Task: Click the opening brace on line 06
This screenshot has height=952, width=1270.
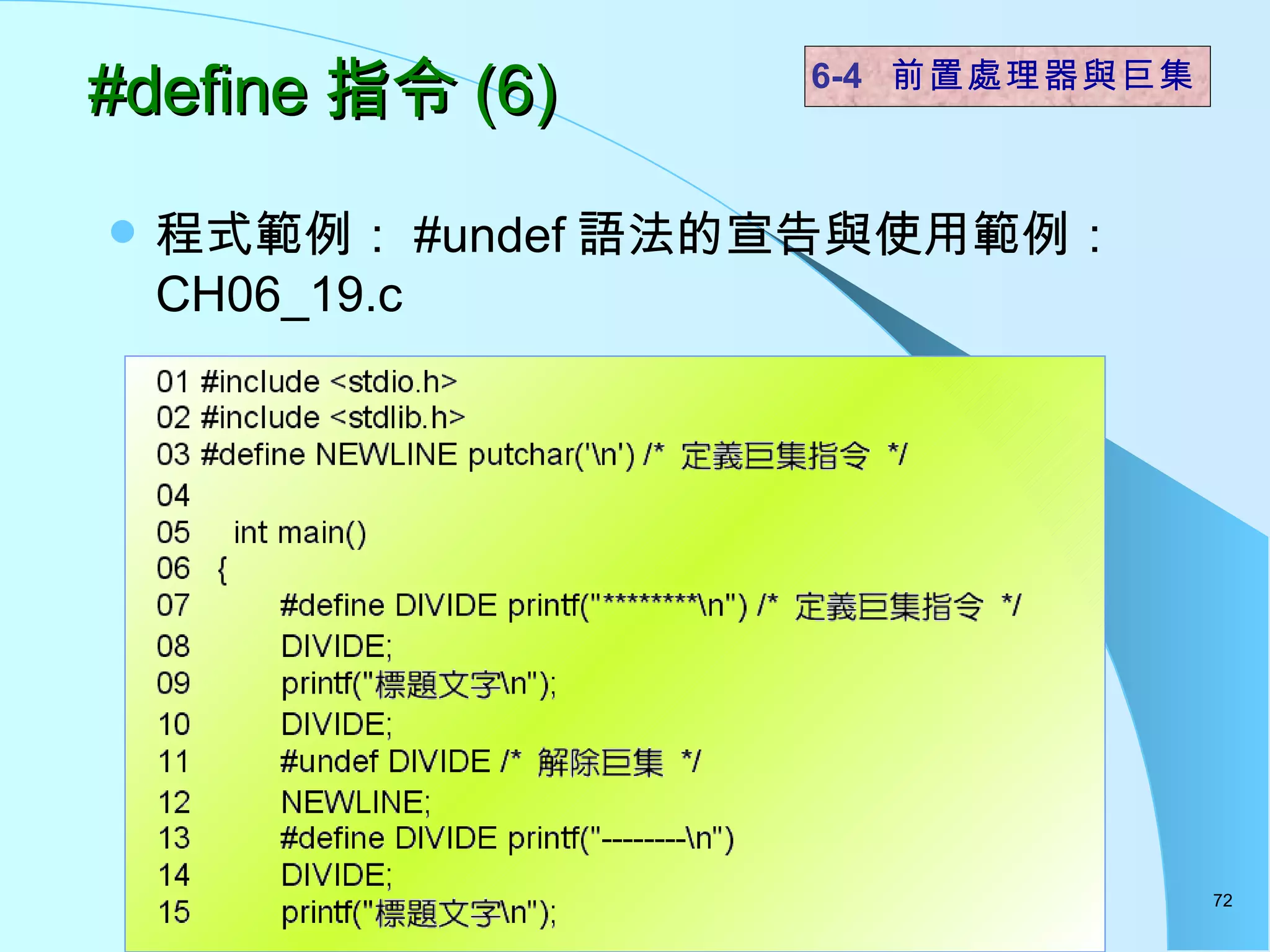Action: click(223, 570)
